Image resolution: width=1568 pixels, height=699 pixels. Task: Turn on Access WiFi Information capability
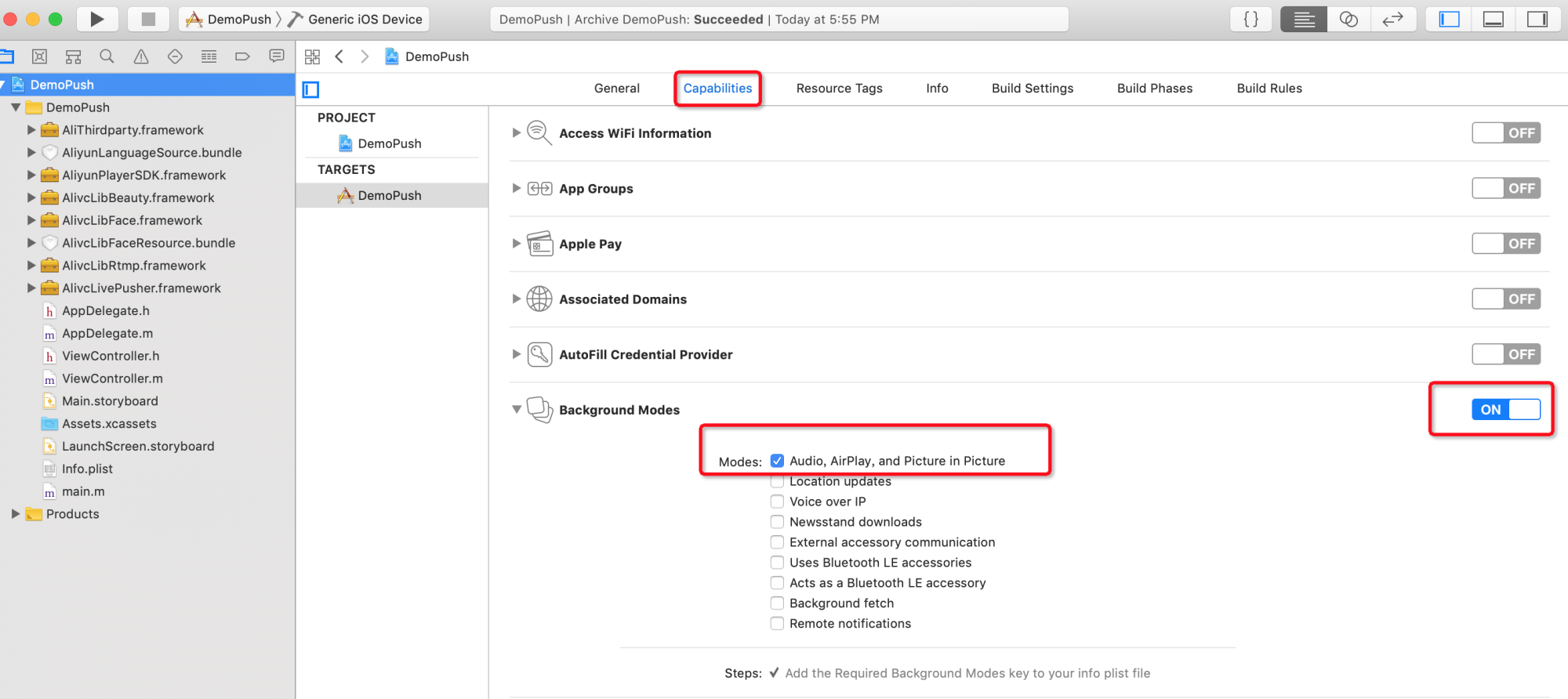coord(1506,132)
